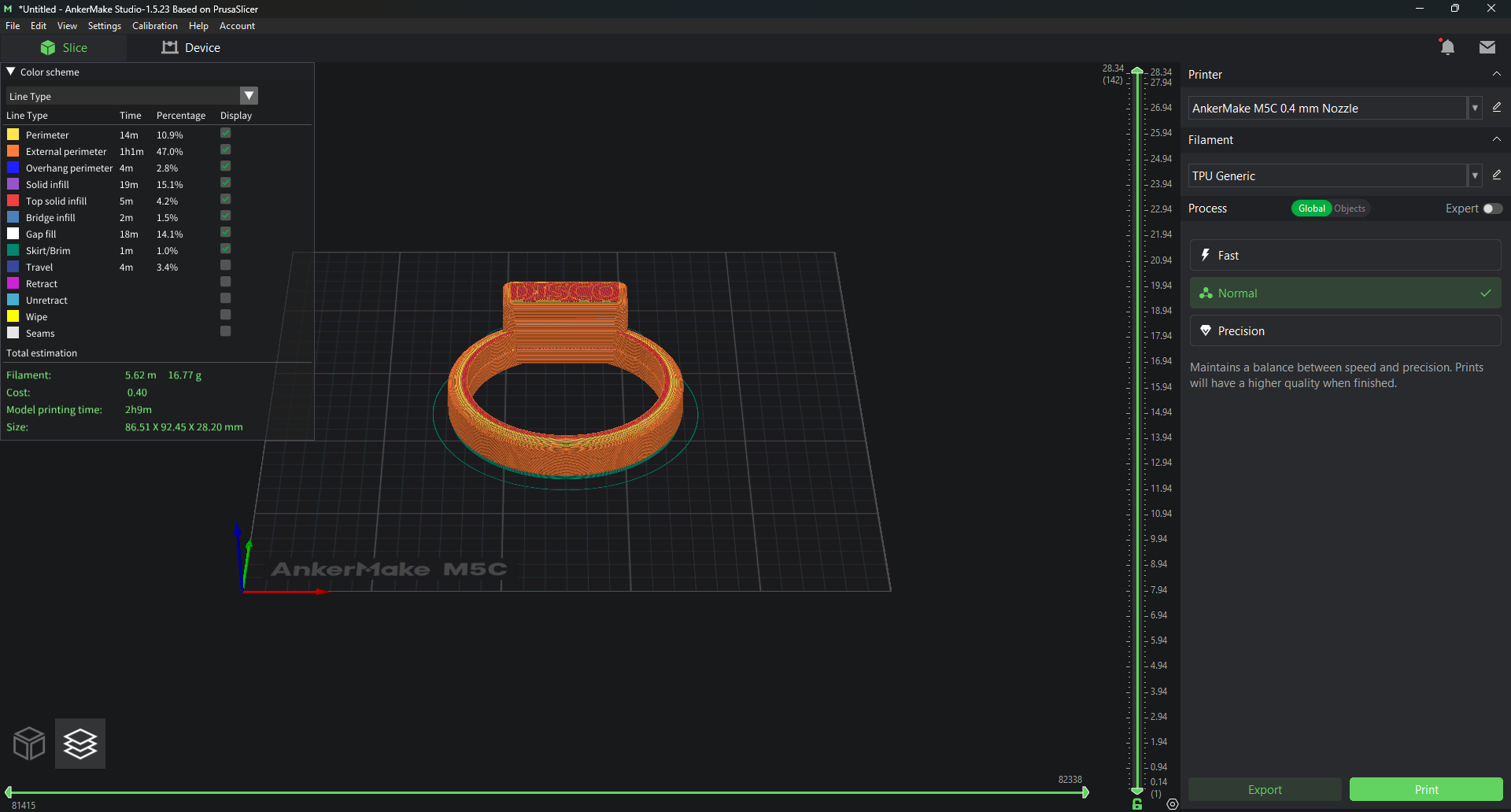Click the right handle of horizontal move slider
Viewport: 1511px width, 812px height.
pyautogui.click(x=1085, y=792)
